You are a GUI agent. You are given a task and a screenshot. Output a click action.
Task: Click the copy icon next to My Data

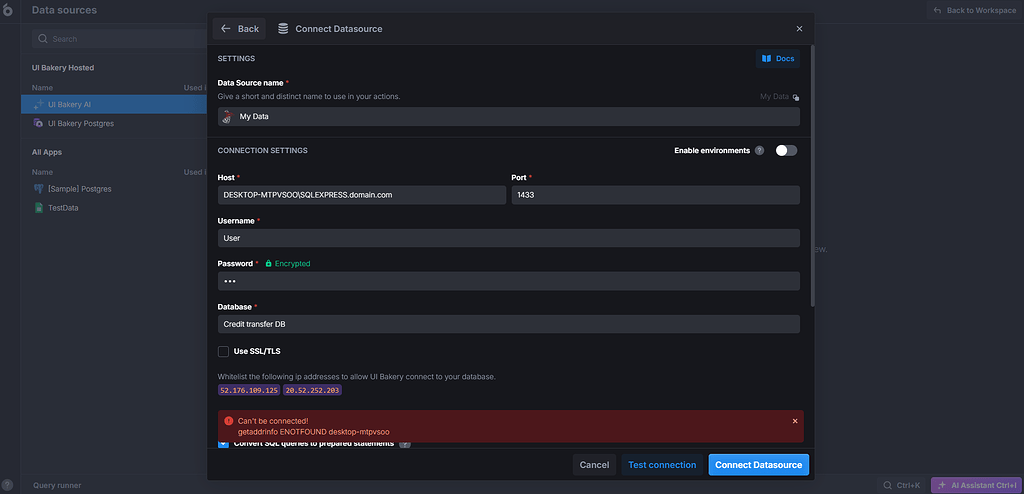coord(795,97)
